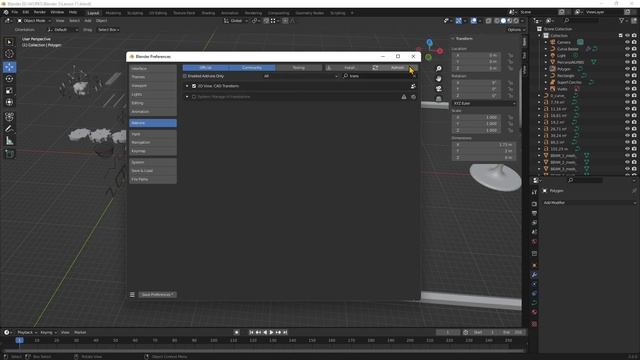The height and width of the screenshot is (360, 640).
Task: Click the viewport pan hand icon
Action: tap(439, 78)
